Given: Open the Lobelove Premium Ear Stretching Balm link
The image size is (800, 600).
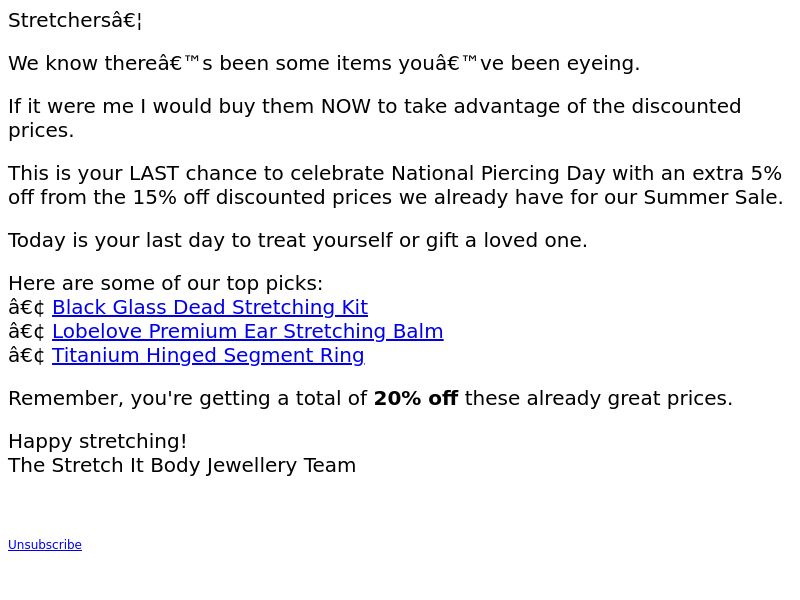Looking at the screenshot, I should pos(247,332).
